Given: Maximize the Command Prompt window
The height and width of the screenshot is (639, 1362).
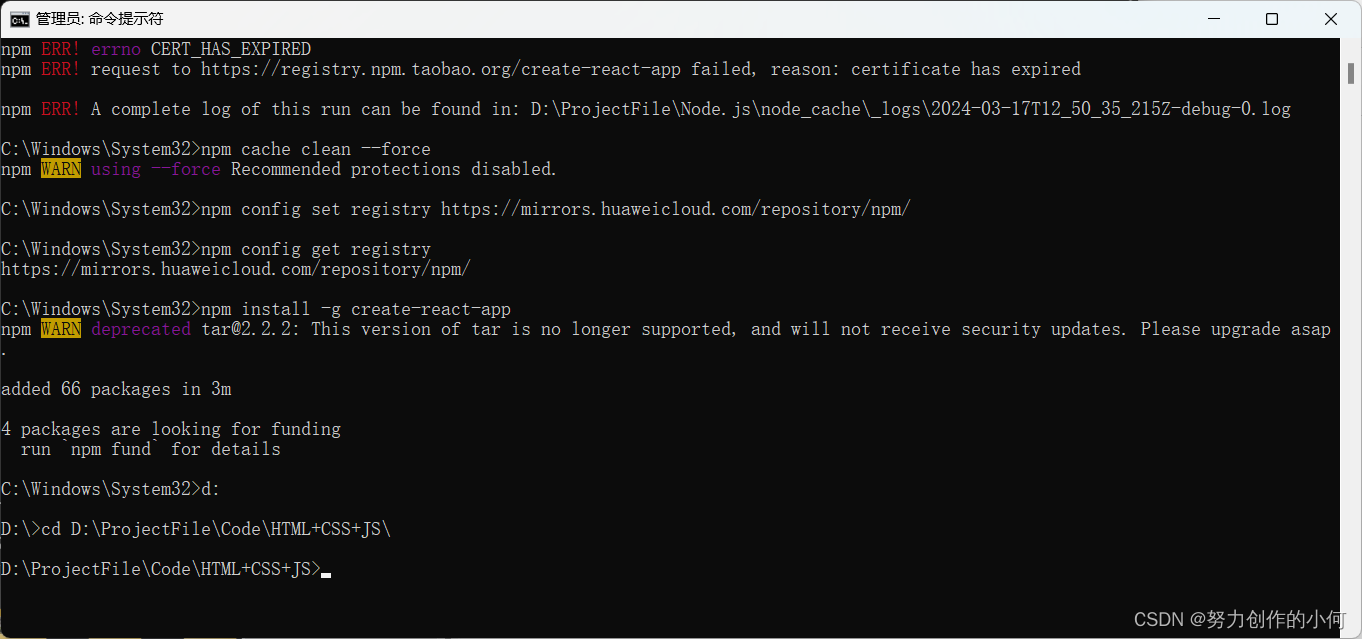Looking at the screenshot, I should 1271,18.
